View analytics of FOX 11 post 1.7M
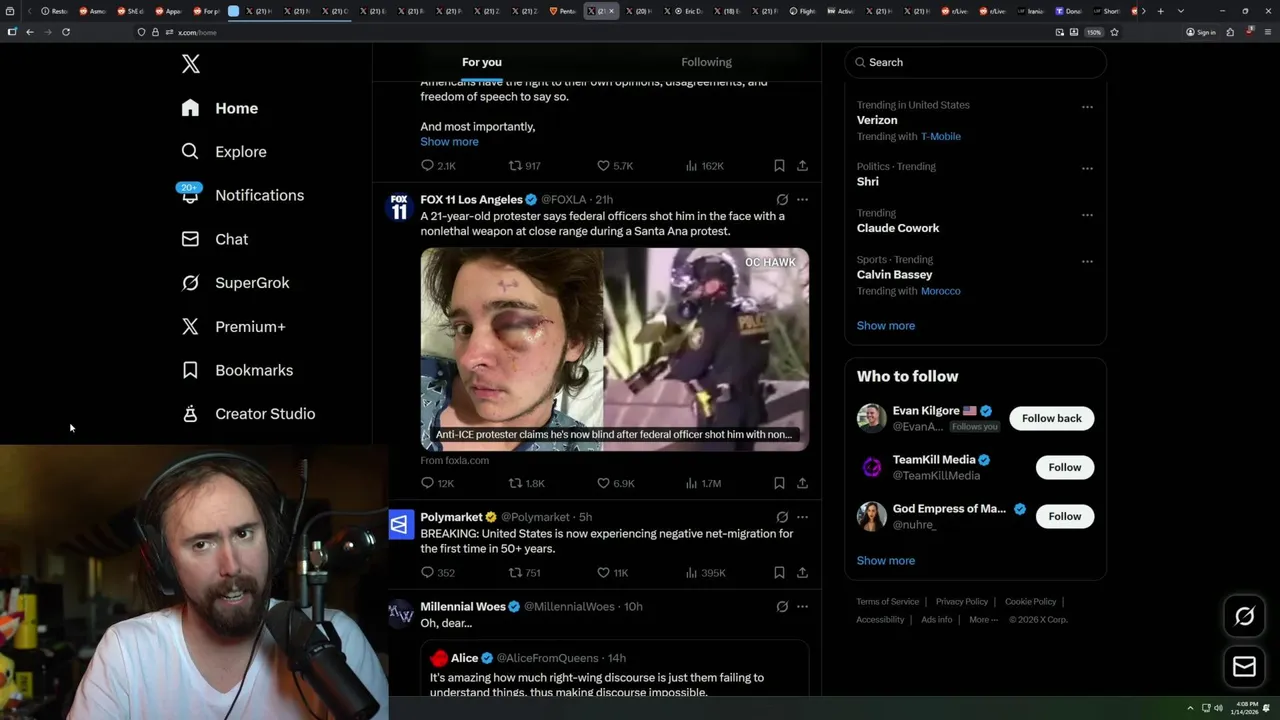This screenshot has width=1280, height=720. coord(703,483)
